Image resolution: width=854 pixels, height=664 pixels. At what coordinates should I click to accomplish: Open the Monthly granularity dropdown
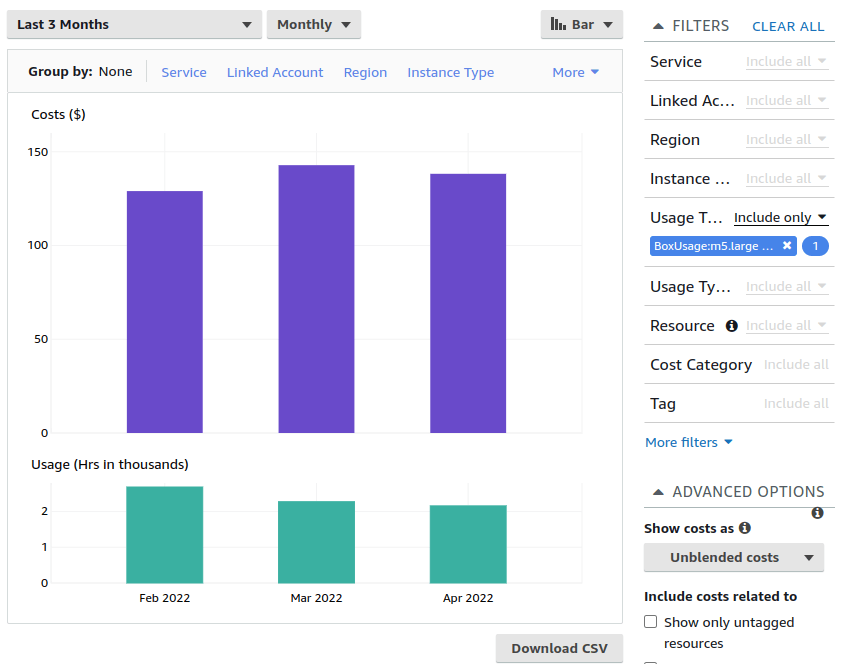[313, 25]
